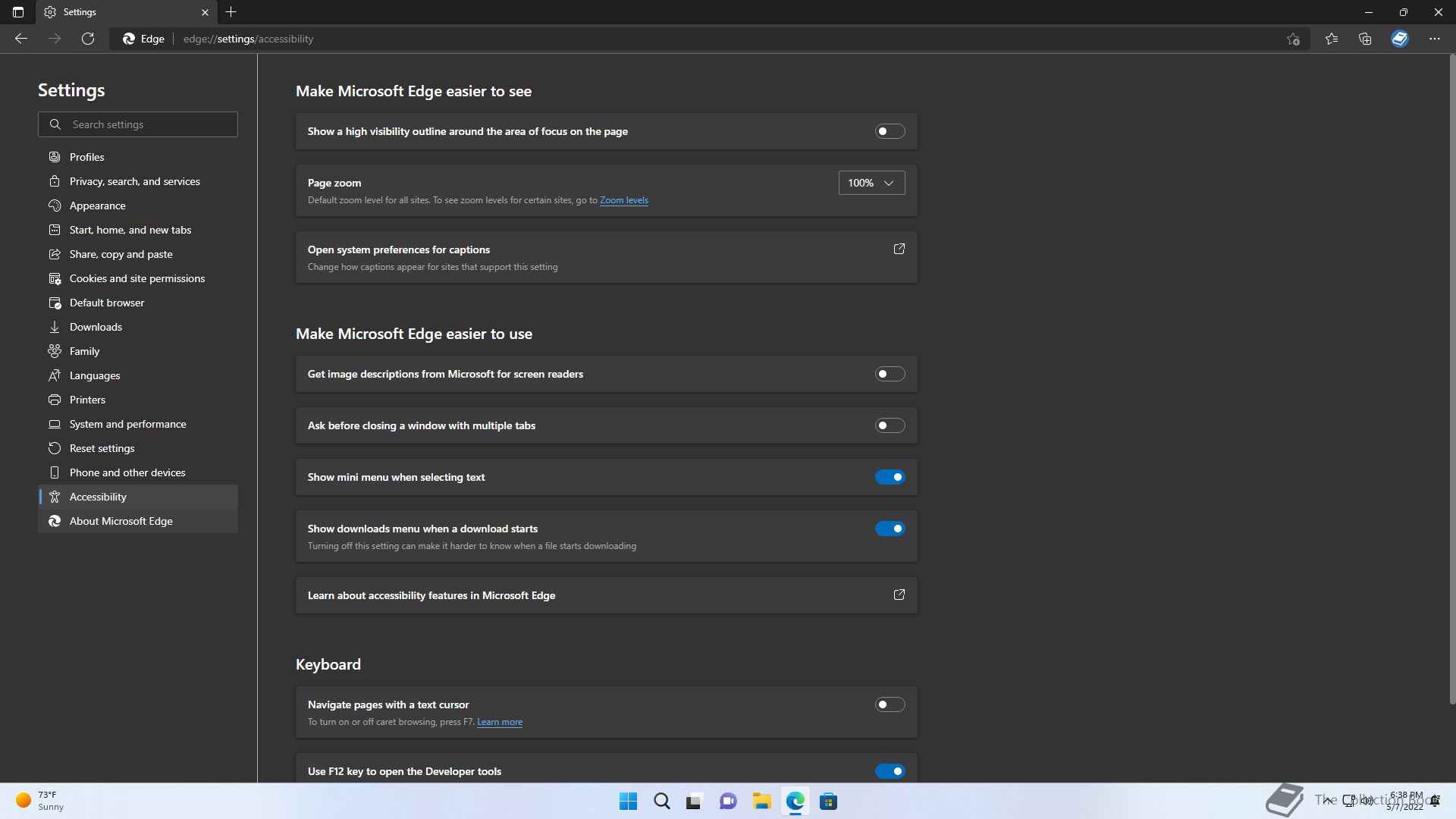Click the Appearance sidebar icon
The image size is (1456, 819).
[x=55, y=206]
